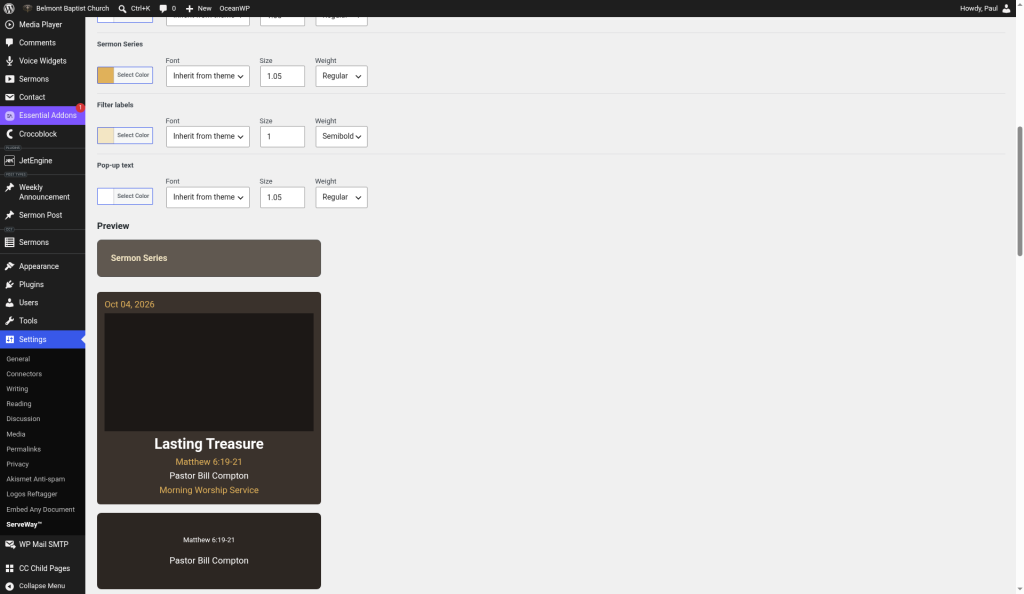
Task: Click the Sermons list icon below Sermon Post
Action: (9, 242)
